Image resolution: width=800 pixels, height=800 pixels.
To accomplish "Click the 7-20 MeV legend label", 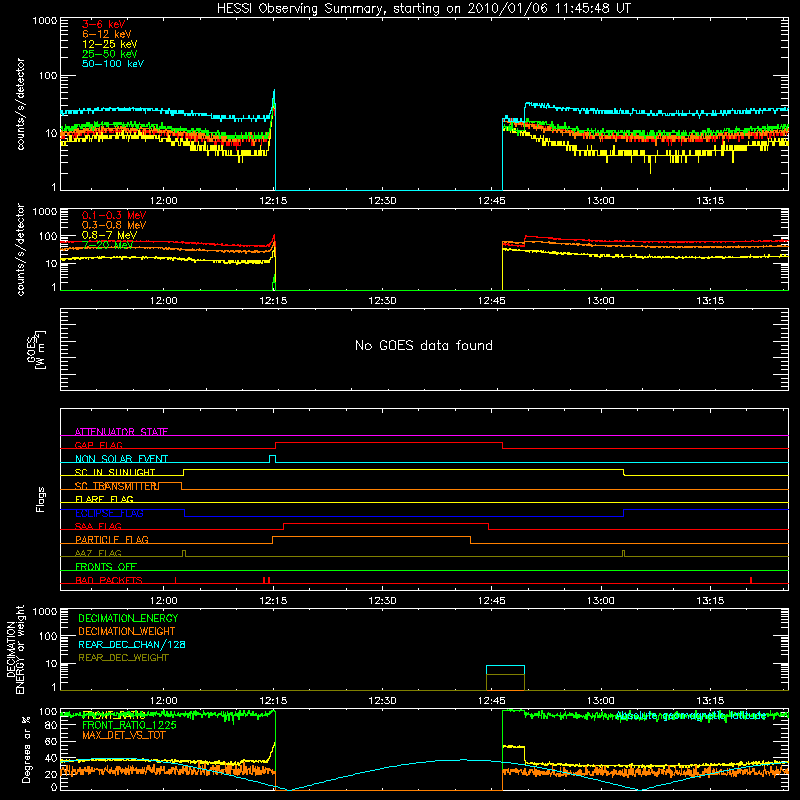I will tap(108, 245).
